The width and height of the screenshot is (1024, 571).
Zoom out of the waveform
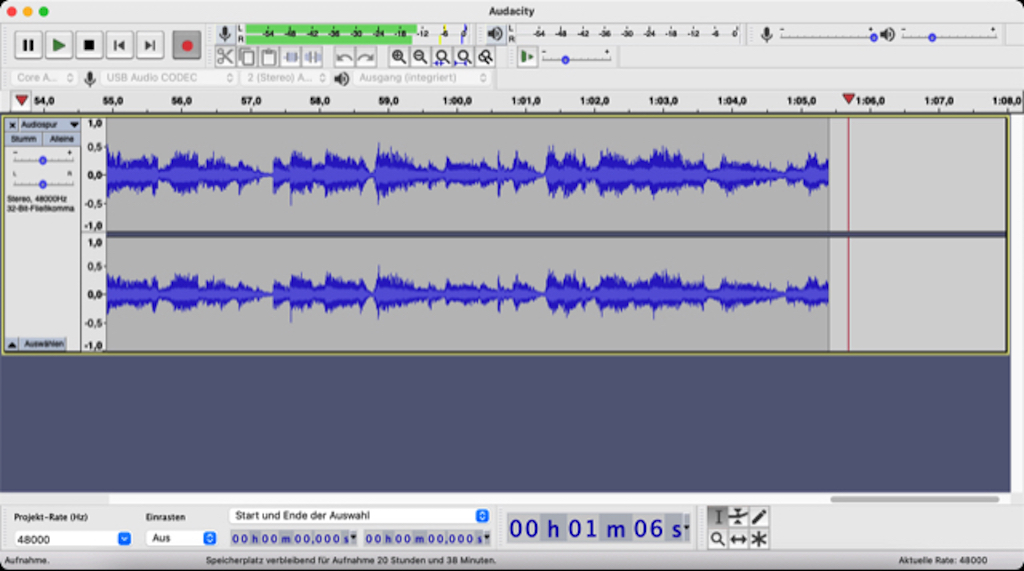click(x=420, y=57)
